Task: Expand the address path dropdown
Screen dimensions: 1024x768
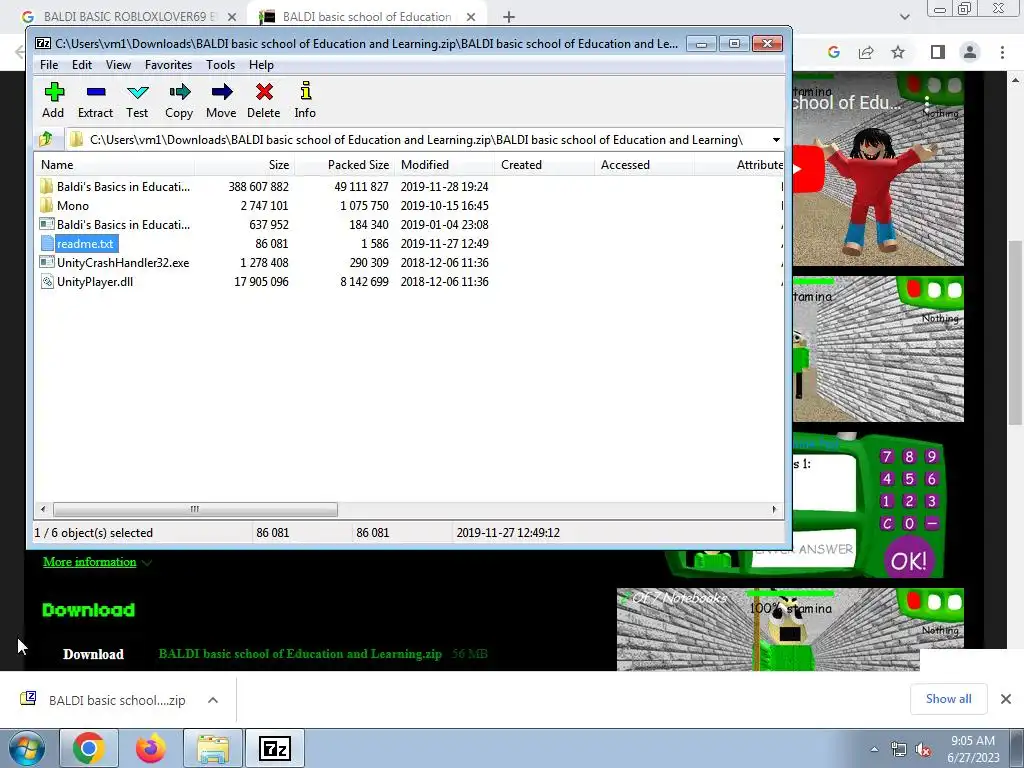Action: (x=776, y=140)
